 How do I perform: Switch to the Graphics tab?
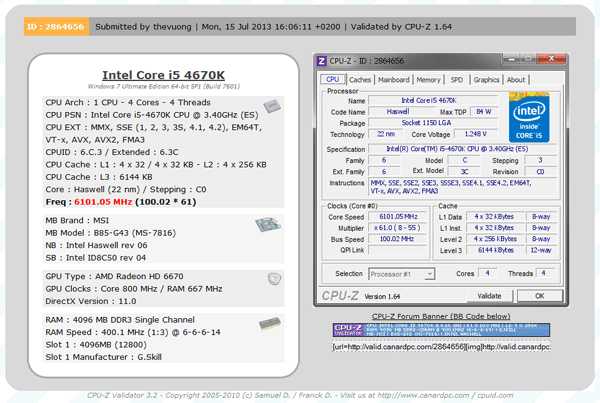[x=486, y=80]
